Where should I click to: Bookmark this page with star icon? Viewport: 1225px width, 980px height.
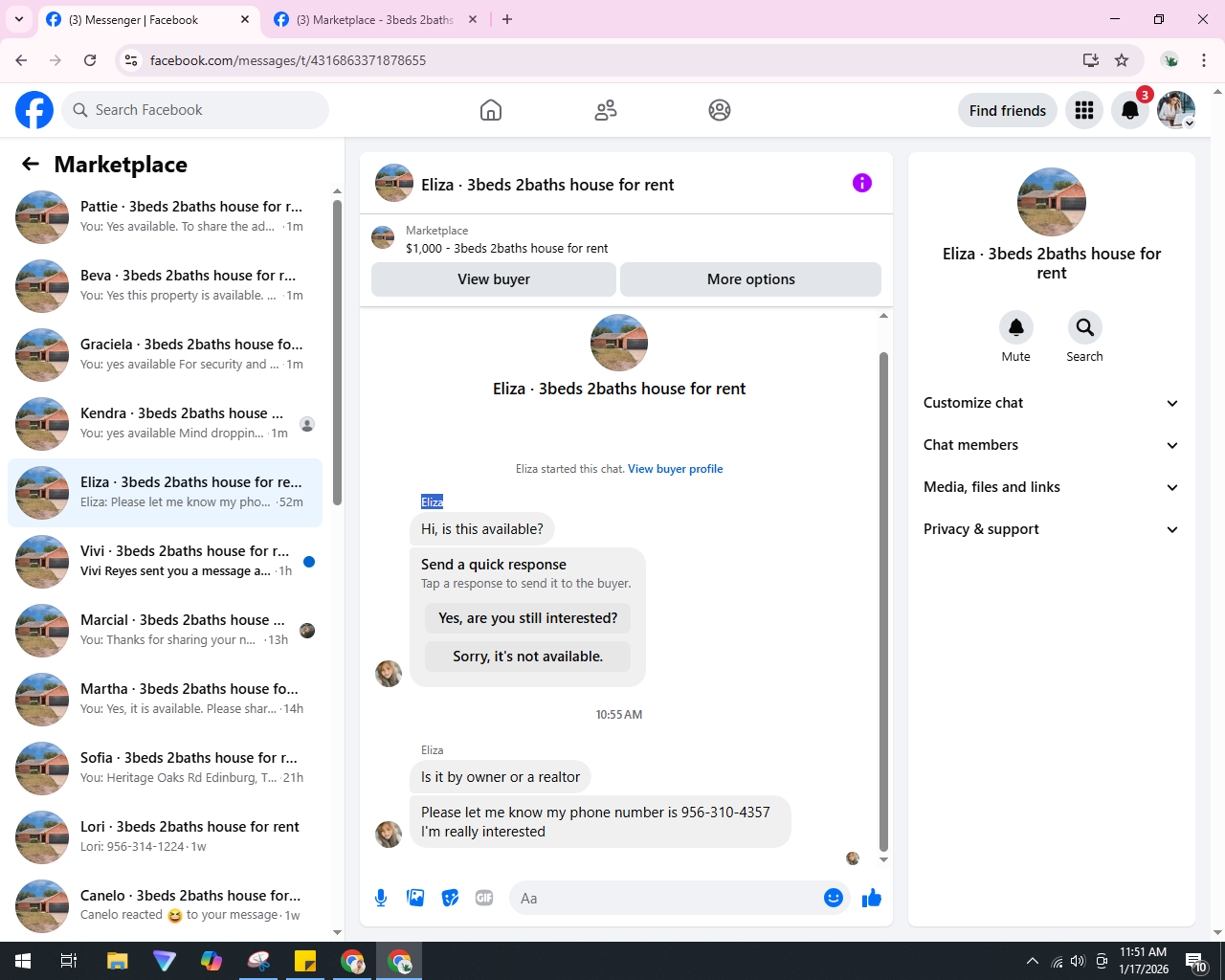1122,60
